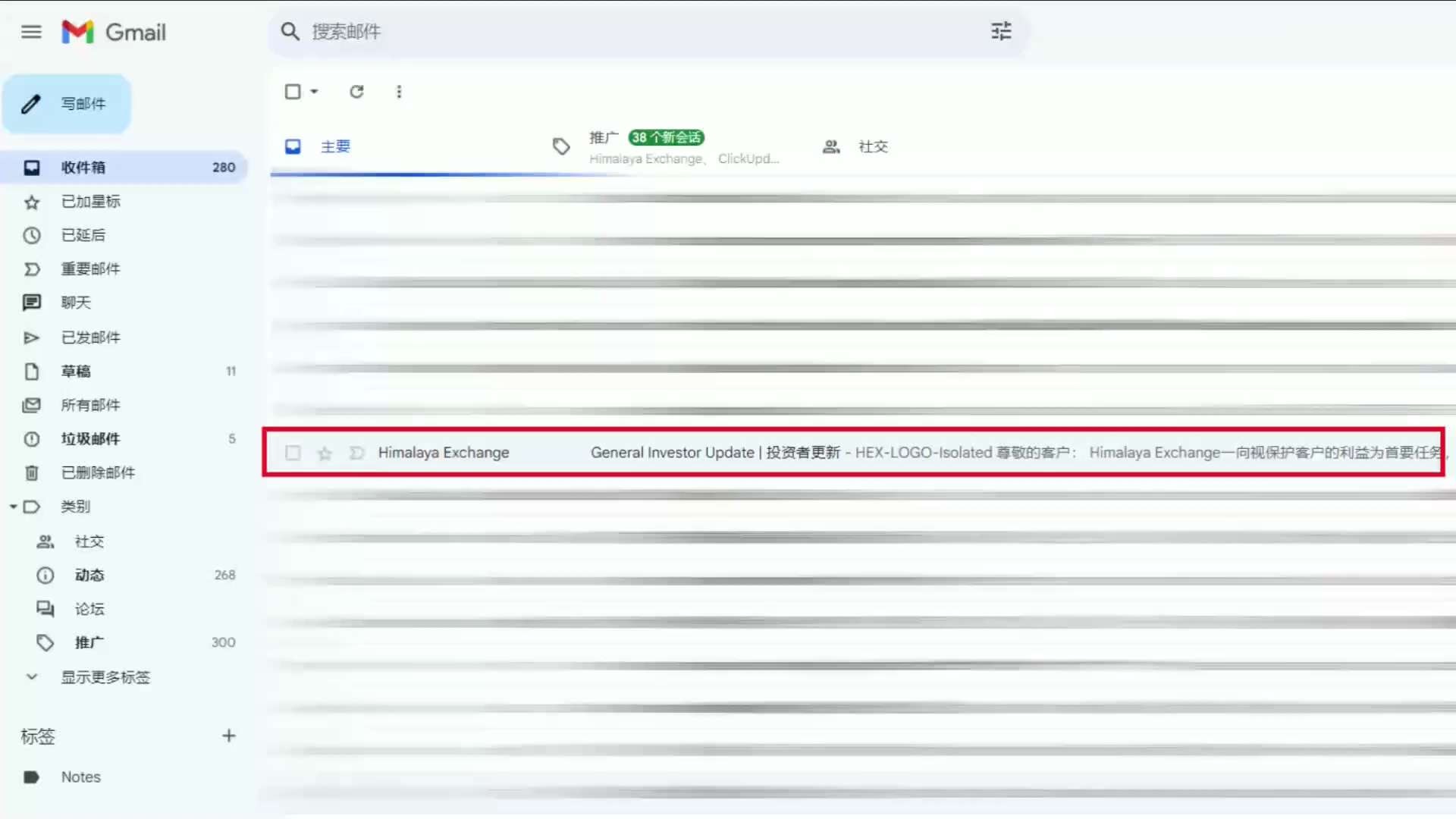This screenshot has width=1456, height=819.
Task: Open the Notes label
Action: pyautogui.click(x=80, y=777)
